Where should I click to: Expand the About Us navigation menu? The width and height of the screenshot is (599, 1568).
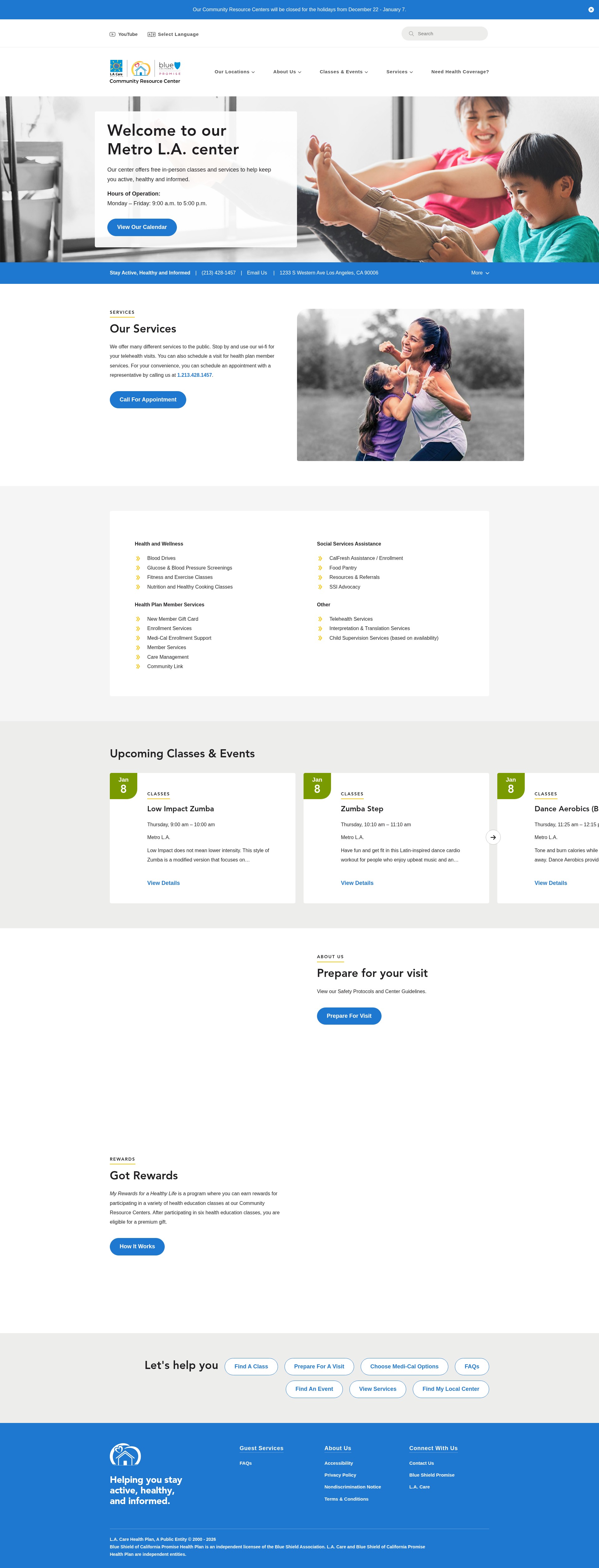coord(287,72)
